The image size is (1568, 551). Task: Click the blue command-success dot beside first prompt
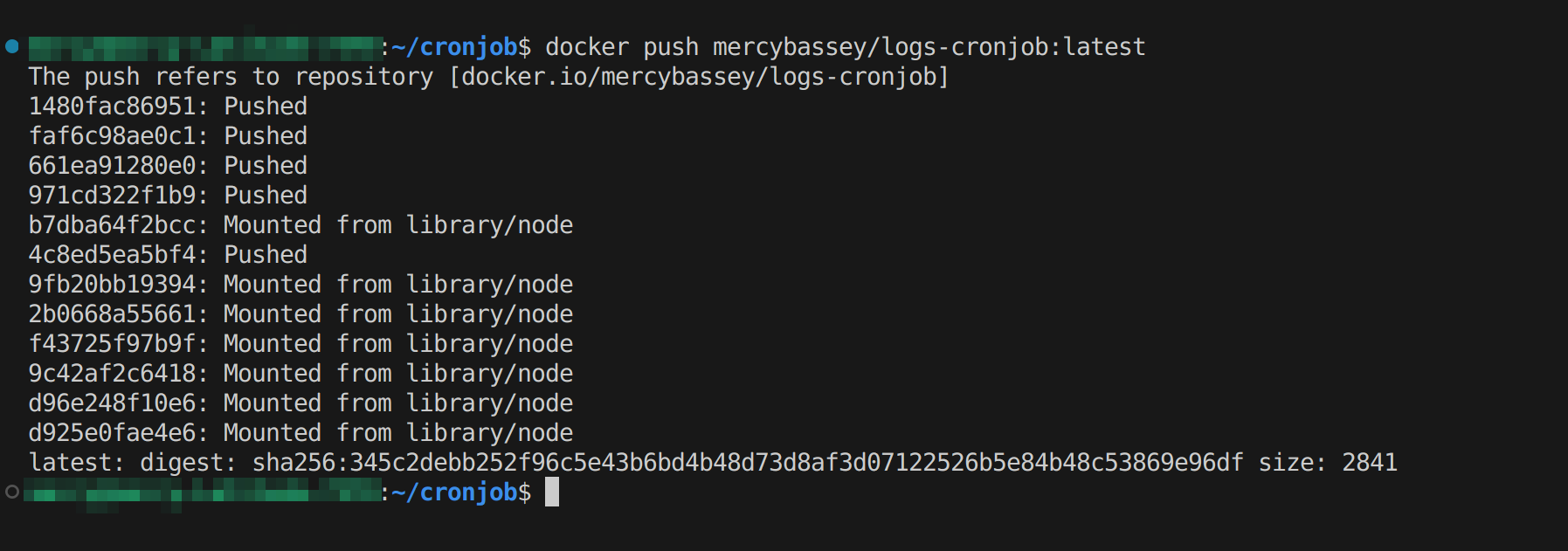[12, 46]
